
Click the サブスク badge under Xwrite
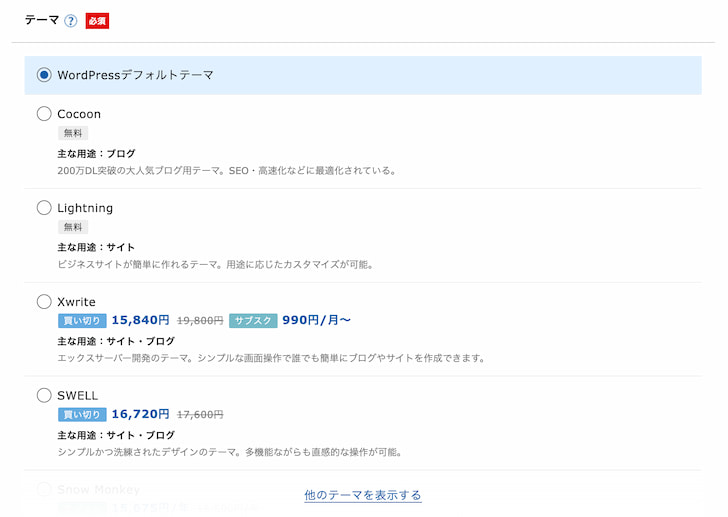click(x=253, y=321)
